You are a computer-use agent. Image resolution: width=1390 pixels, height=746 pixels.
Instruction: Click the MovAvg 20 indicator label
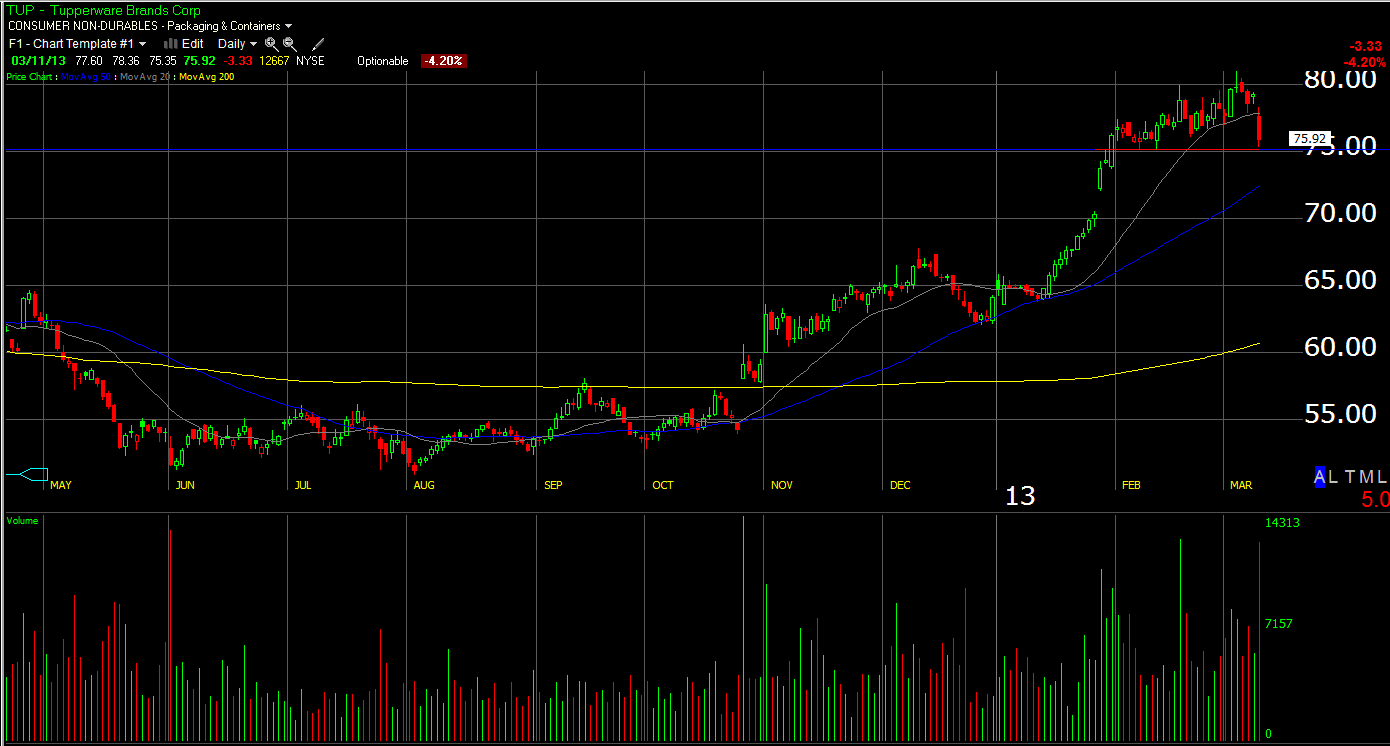click(145, 77)
